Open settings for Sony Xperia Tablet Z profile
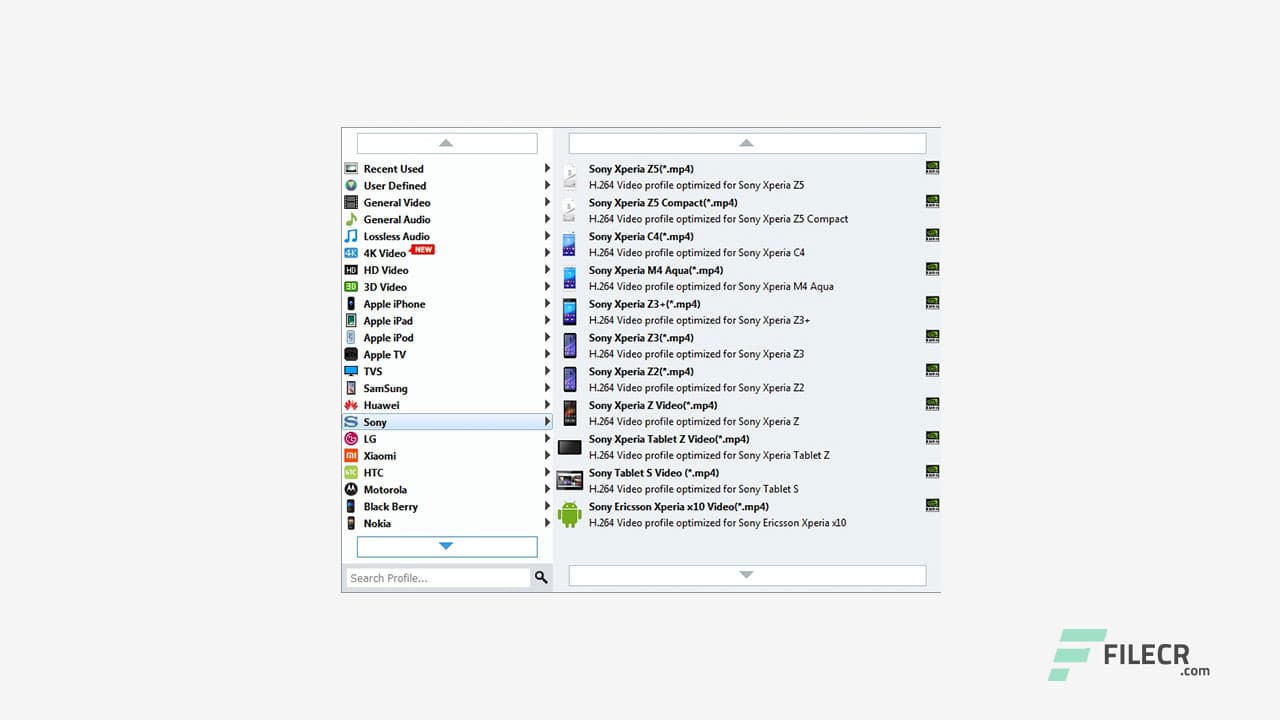Viewport: 1280px width, 720px height. tap(931, 437)
